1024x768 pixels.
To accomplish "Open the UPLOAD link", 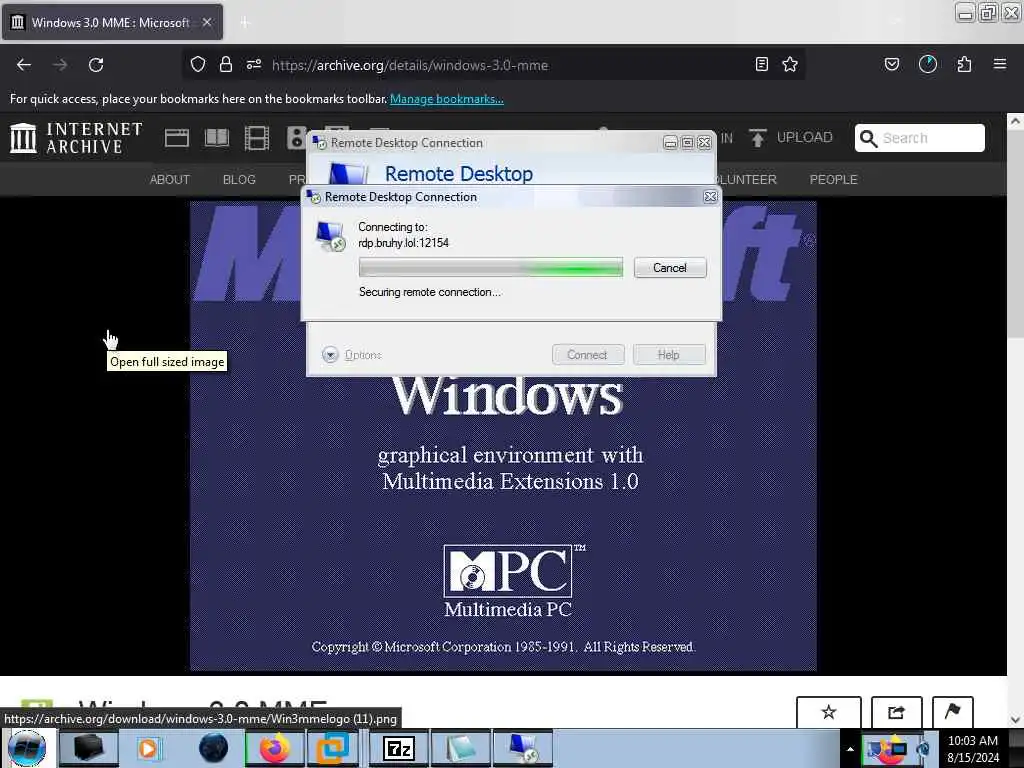I will pos(805,138).
